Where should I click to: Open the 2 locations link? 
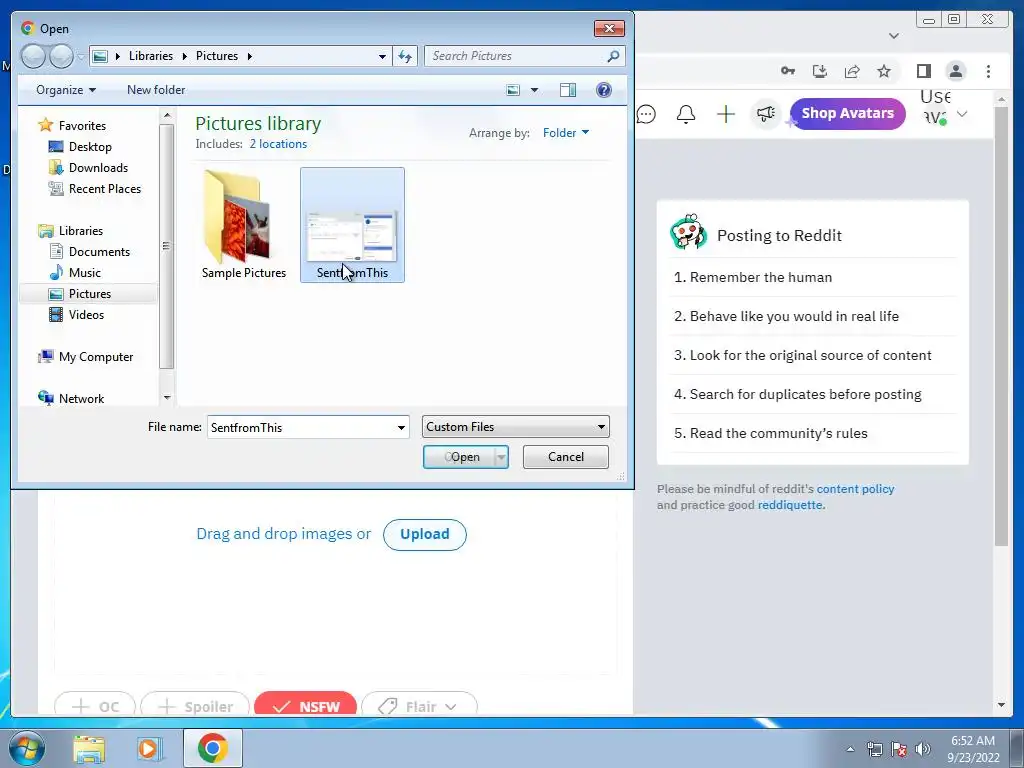click(x=278, y=144)
